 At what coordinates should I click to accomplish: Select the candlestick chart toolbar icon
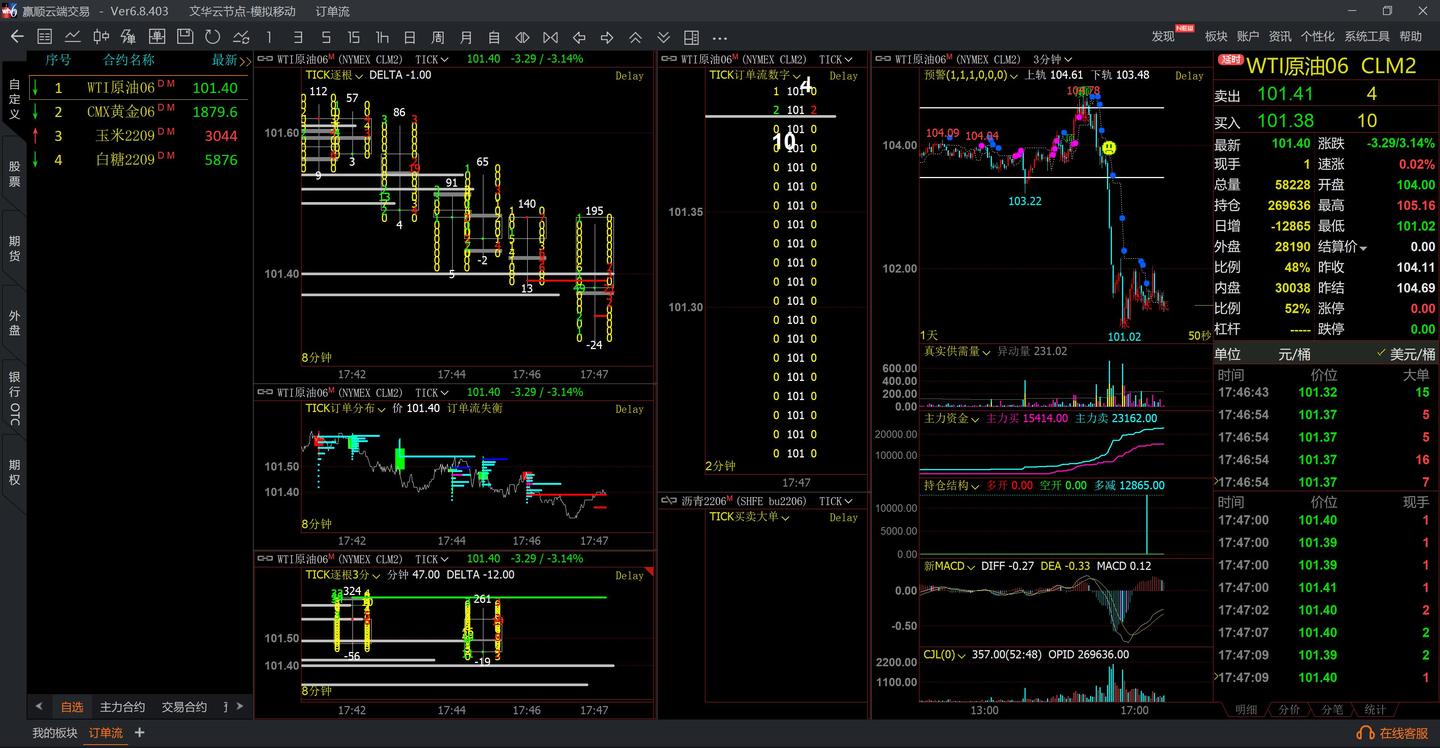click(100, 37)
